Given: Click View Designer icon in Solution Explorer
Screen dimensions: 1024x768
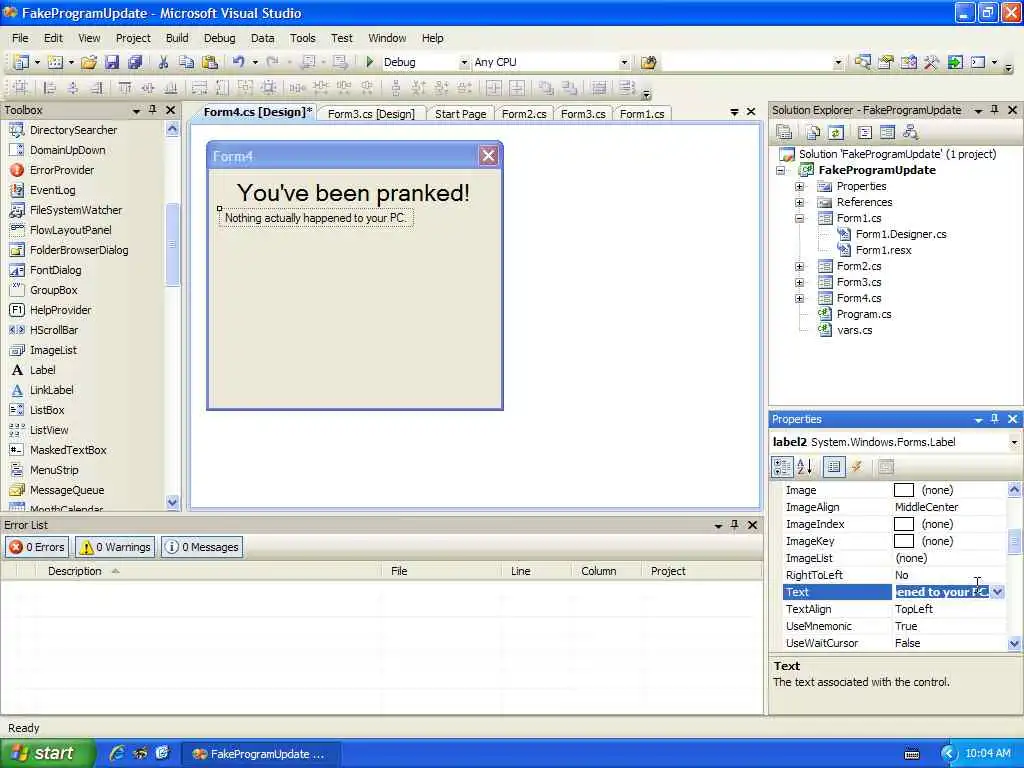Looking at the screenshot, I should [x=887, y=133].
